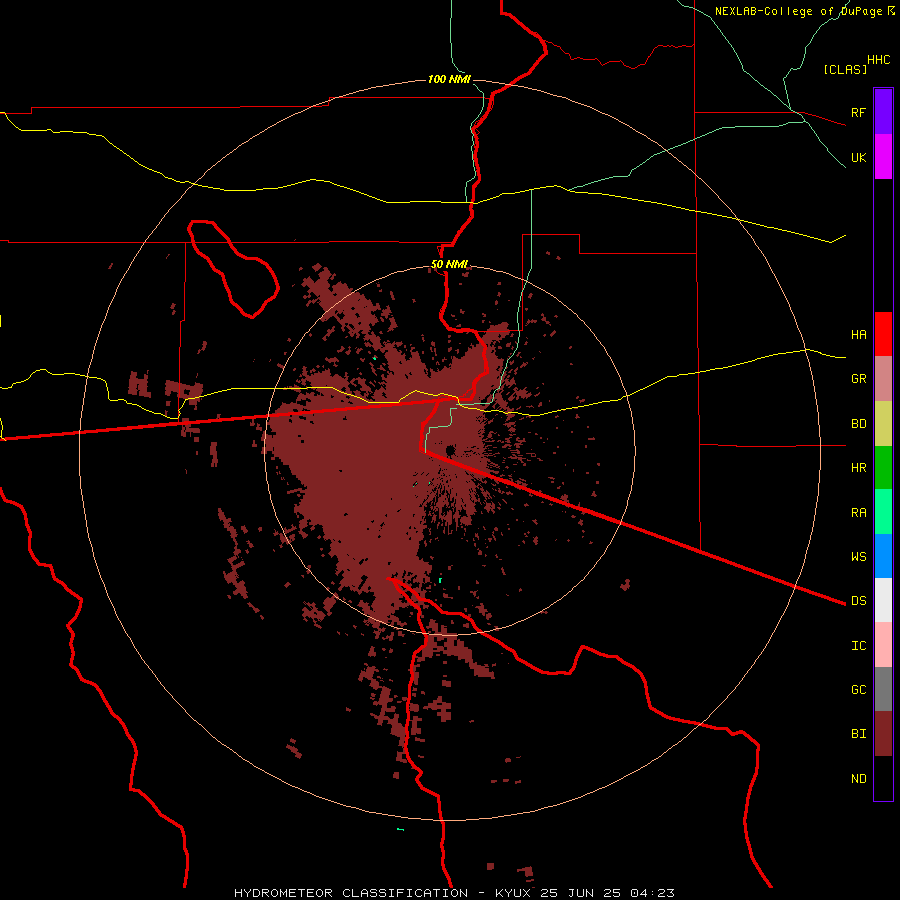900x900 pixels.
Task: Click the HYDROMETEOR CLASSIFICATION title text
Action: (351, 893)
